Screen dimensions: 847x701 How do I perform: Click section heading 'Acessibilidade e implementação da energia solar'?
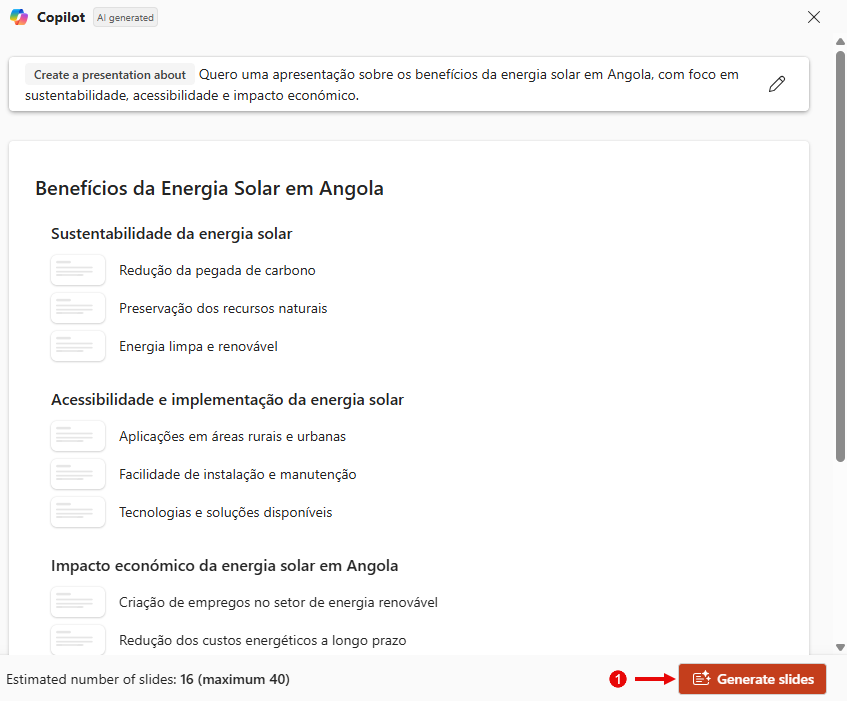(x=227, y=400)
